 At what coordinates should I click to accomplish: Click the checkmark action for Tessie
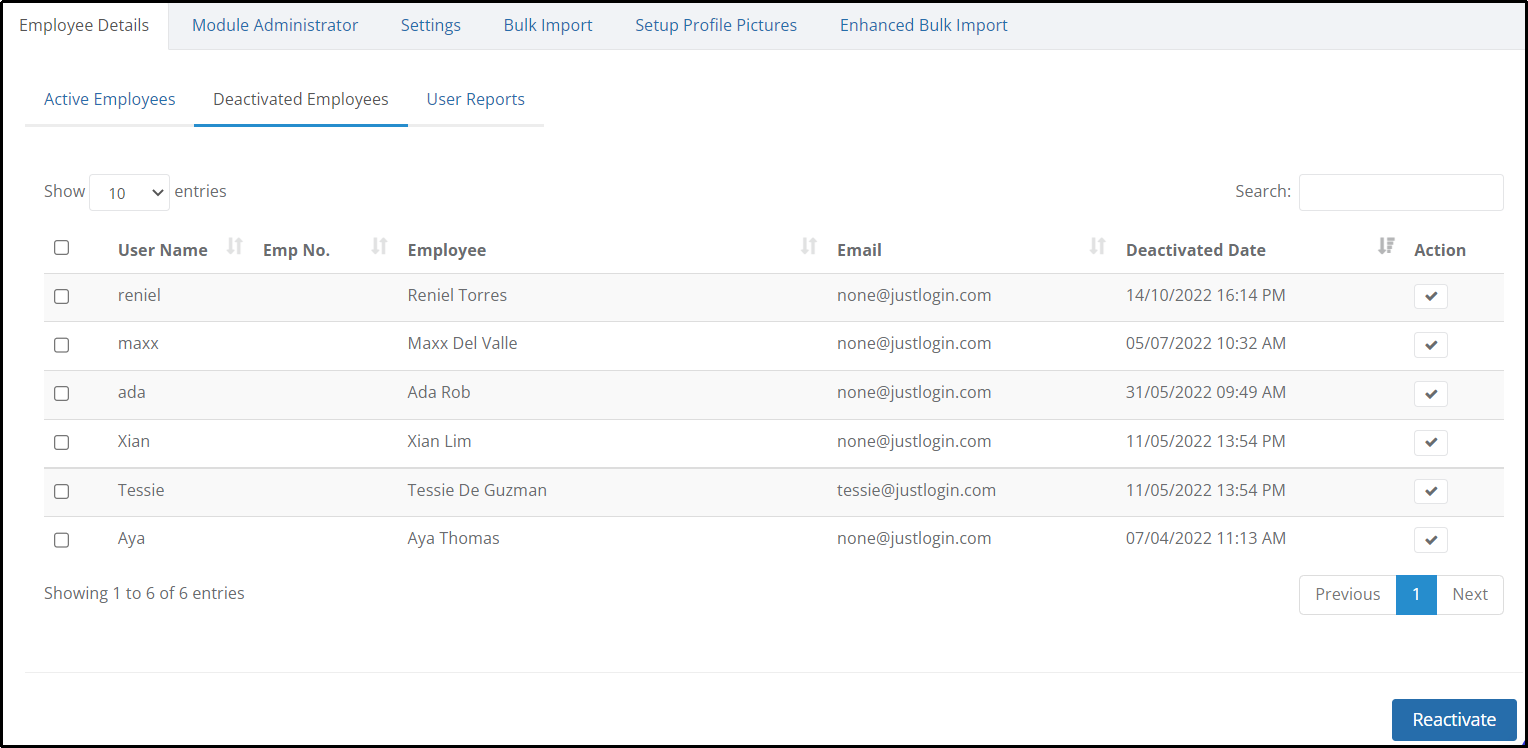tap(1430, 491)
